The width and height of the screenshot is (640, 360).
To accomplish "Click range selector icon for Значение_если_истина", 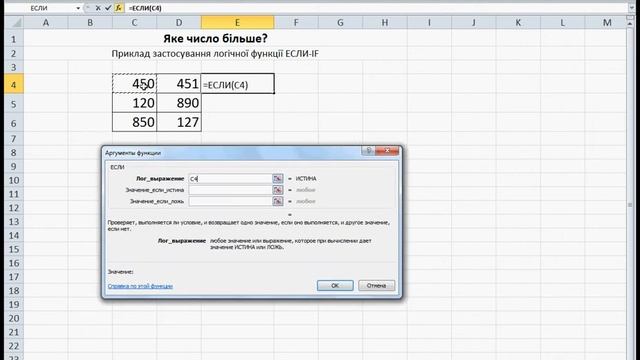I will (x=278, y=190).
